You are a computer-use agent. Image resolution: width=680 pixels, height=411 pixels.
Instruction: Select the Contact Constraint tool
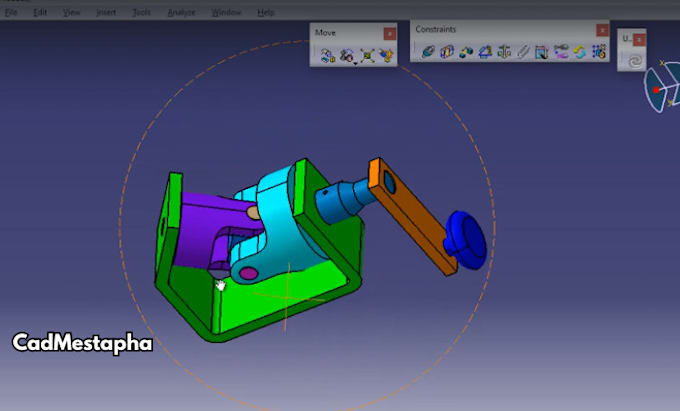447,52
